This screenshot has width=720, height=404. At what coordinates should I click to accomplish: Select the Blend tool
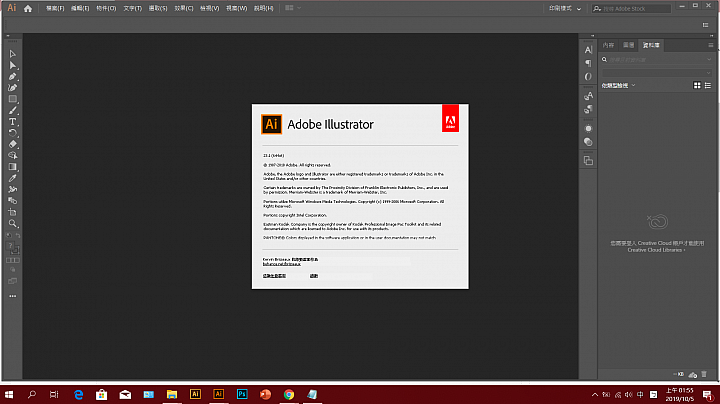click(x=12, y=201)
